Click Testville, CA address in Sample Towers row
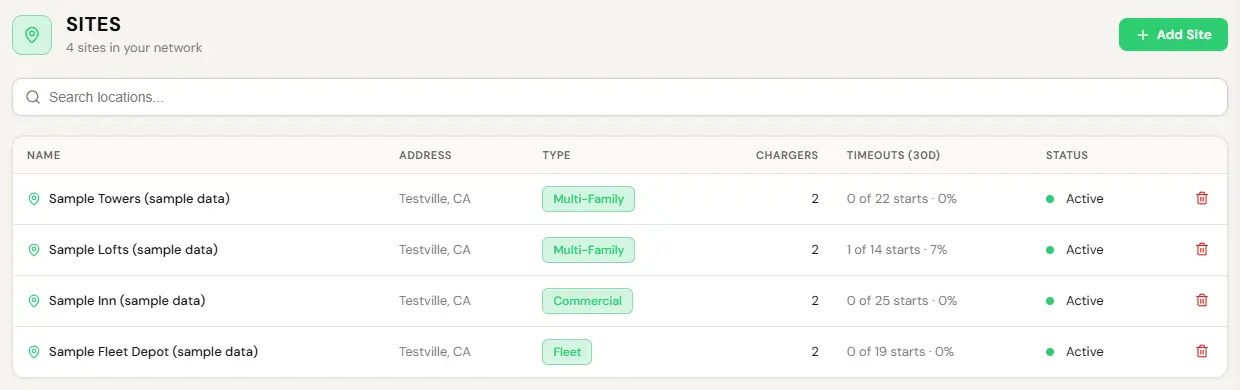 pyautogui.click(x=435, y=199)
